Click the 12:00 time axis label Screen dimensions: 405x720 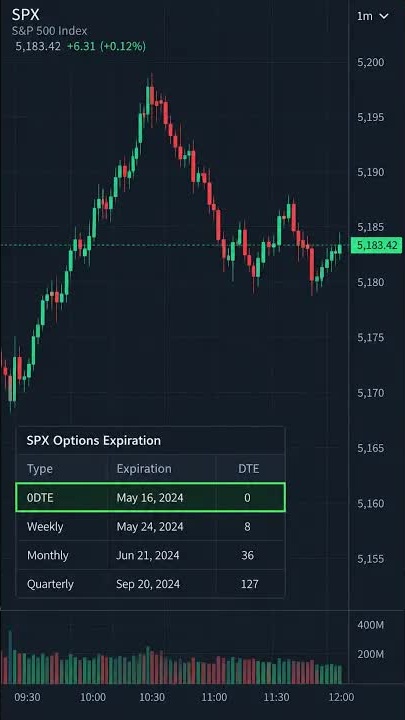pyautogui.click(x=341, y=697)
